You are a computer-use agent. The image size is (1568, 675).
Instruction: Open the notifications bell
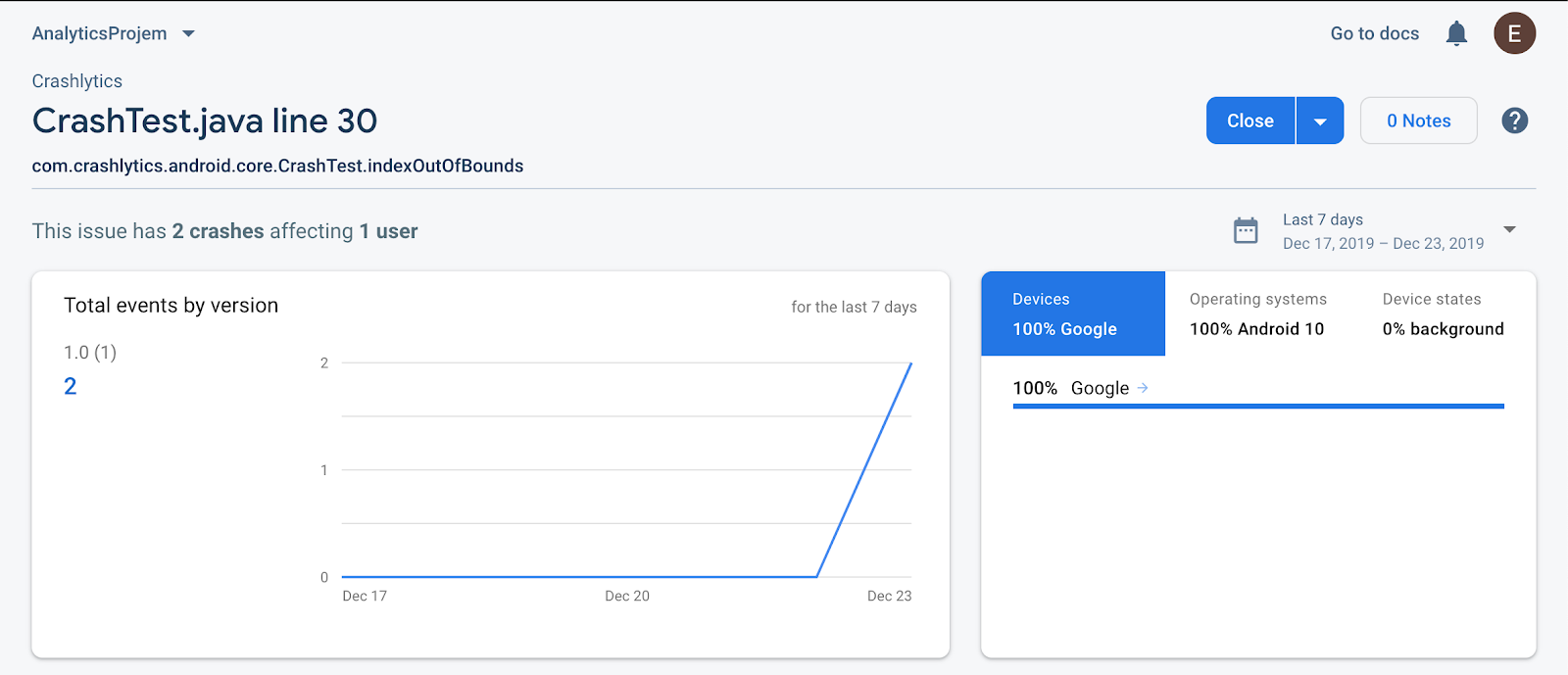(1456, 34)
